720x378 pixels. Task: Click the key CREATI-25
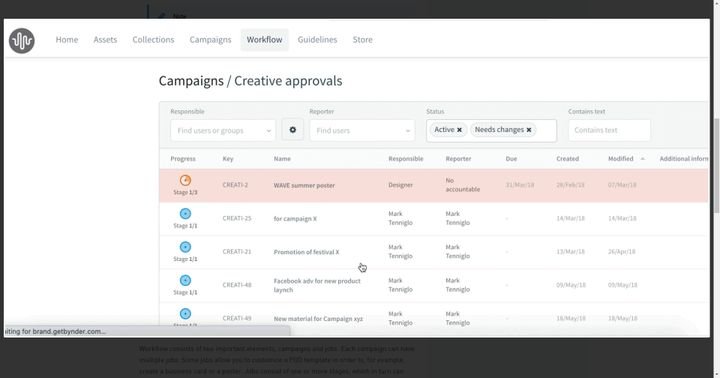tap(237, 218)
